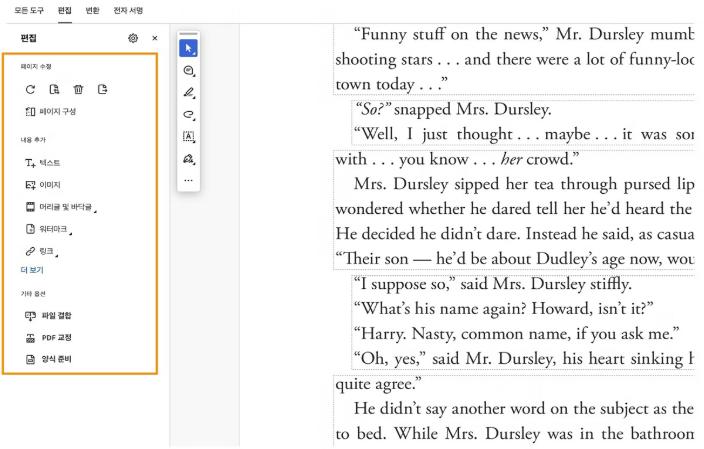Click the line starting "to bed. While Mrs. Dursley"
704x449 pixels.
(x=515, y=434)
